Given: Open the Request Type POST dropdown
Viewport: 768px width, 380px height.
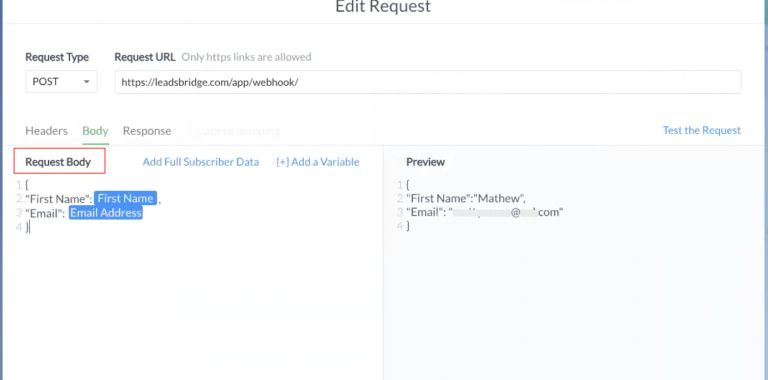Looking at the screenshot, I should 61,82.
